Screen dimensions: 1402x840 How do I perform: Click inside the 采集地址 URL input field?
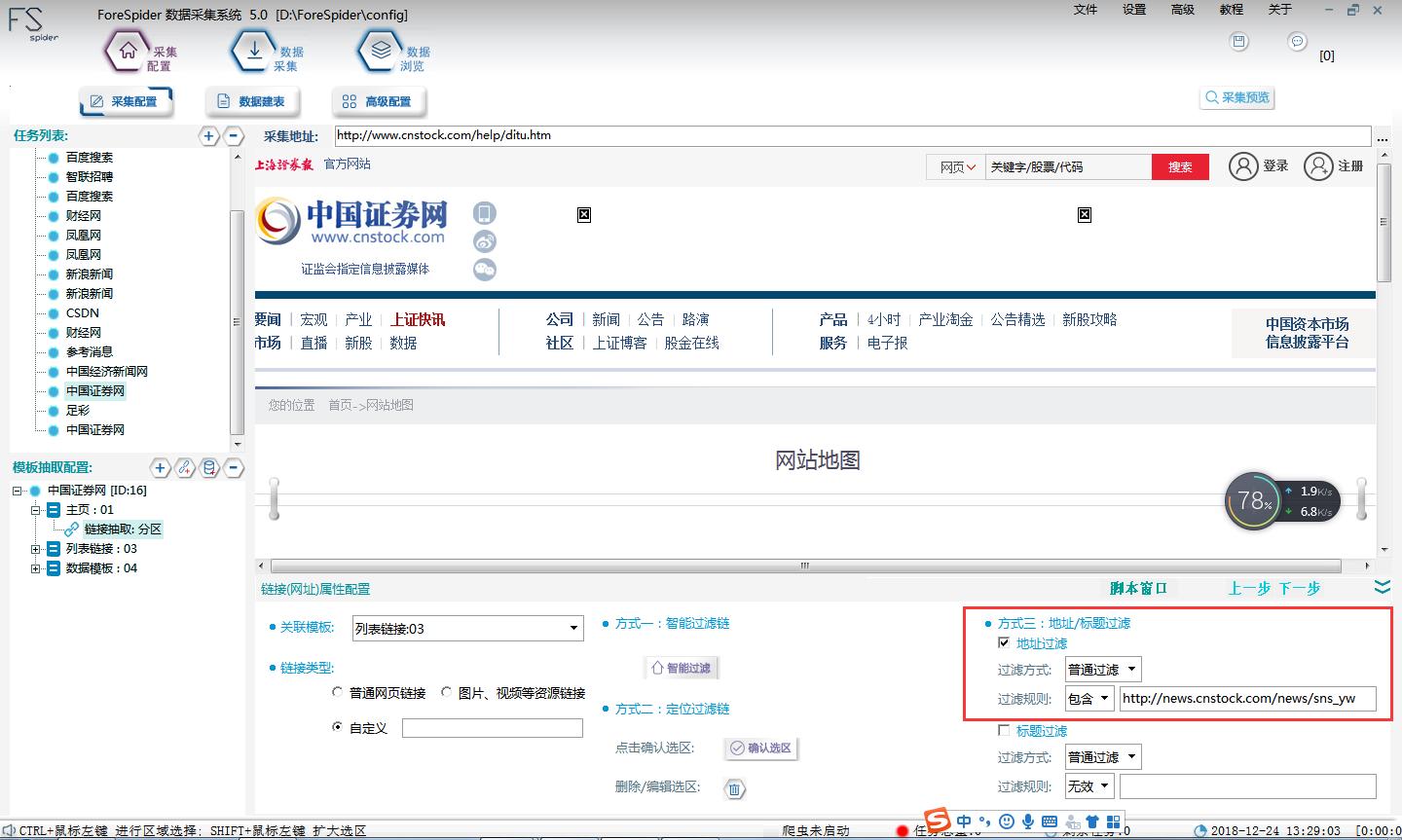click(682, 135)
